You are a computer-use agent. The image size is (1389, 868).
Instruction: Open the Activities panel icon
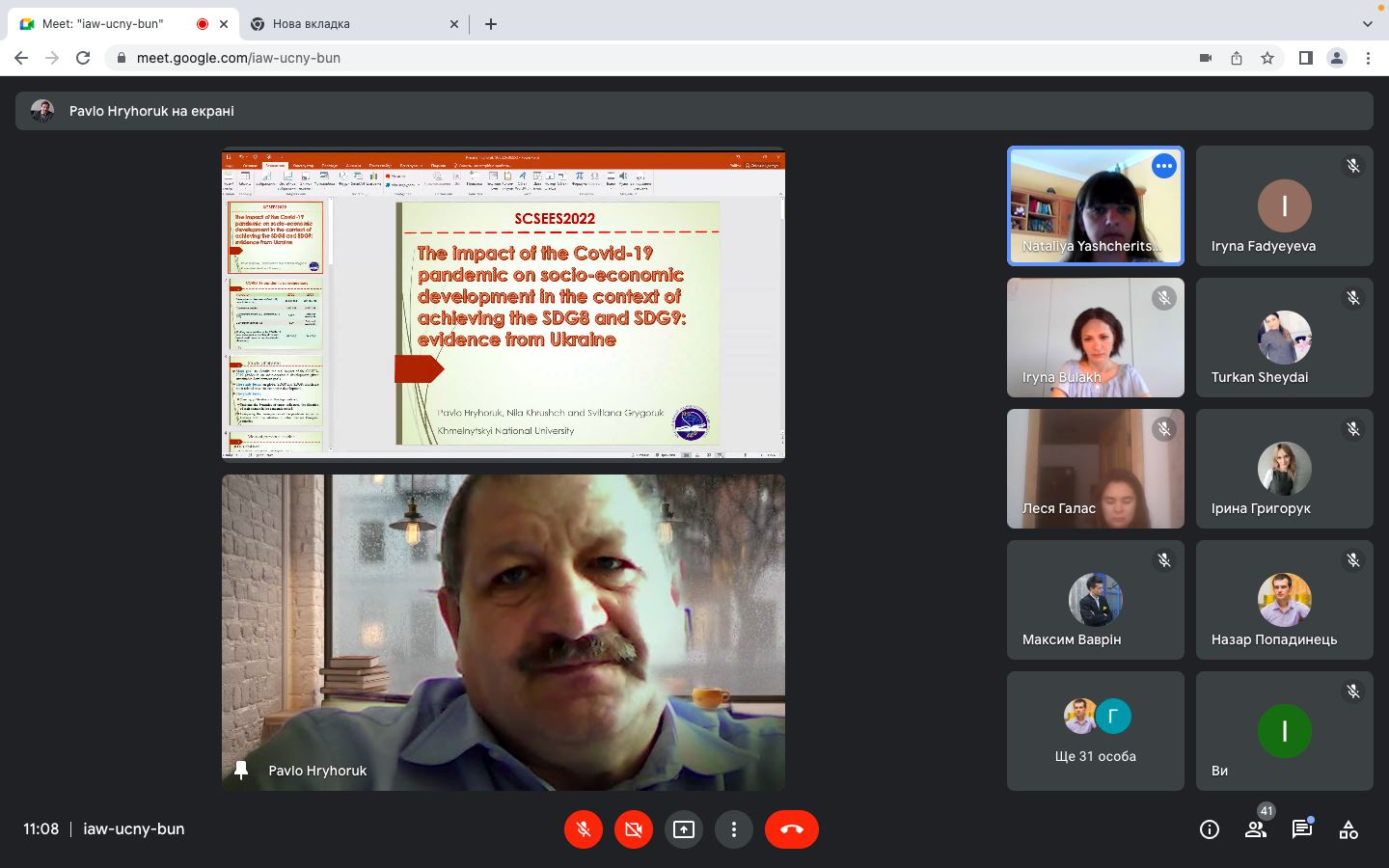(x=1348, y=829)
